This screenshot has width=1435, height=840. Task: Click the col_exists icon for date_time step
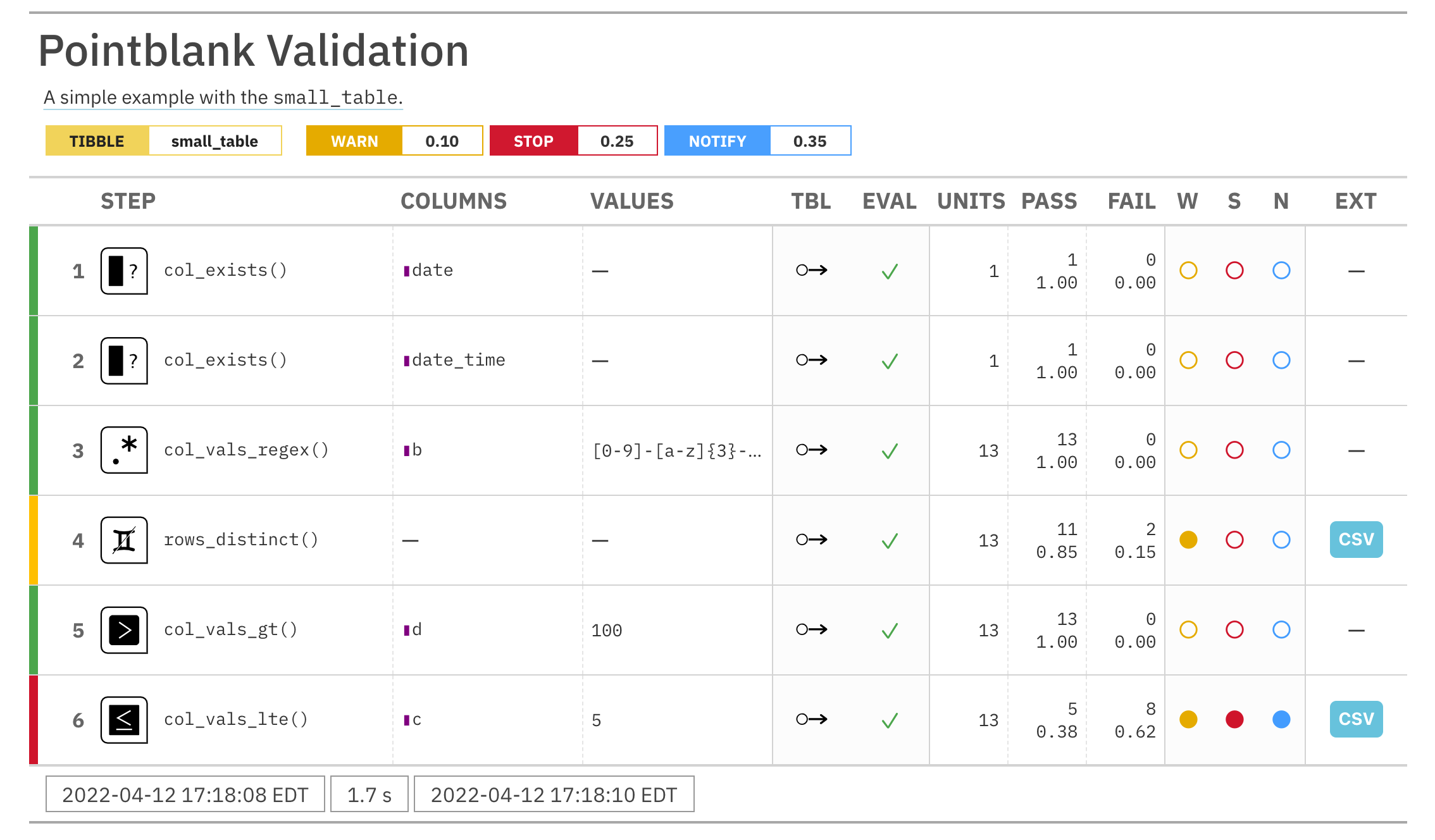pos(124,361)
